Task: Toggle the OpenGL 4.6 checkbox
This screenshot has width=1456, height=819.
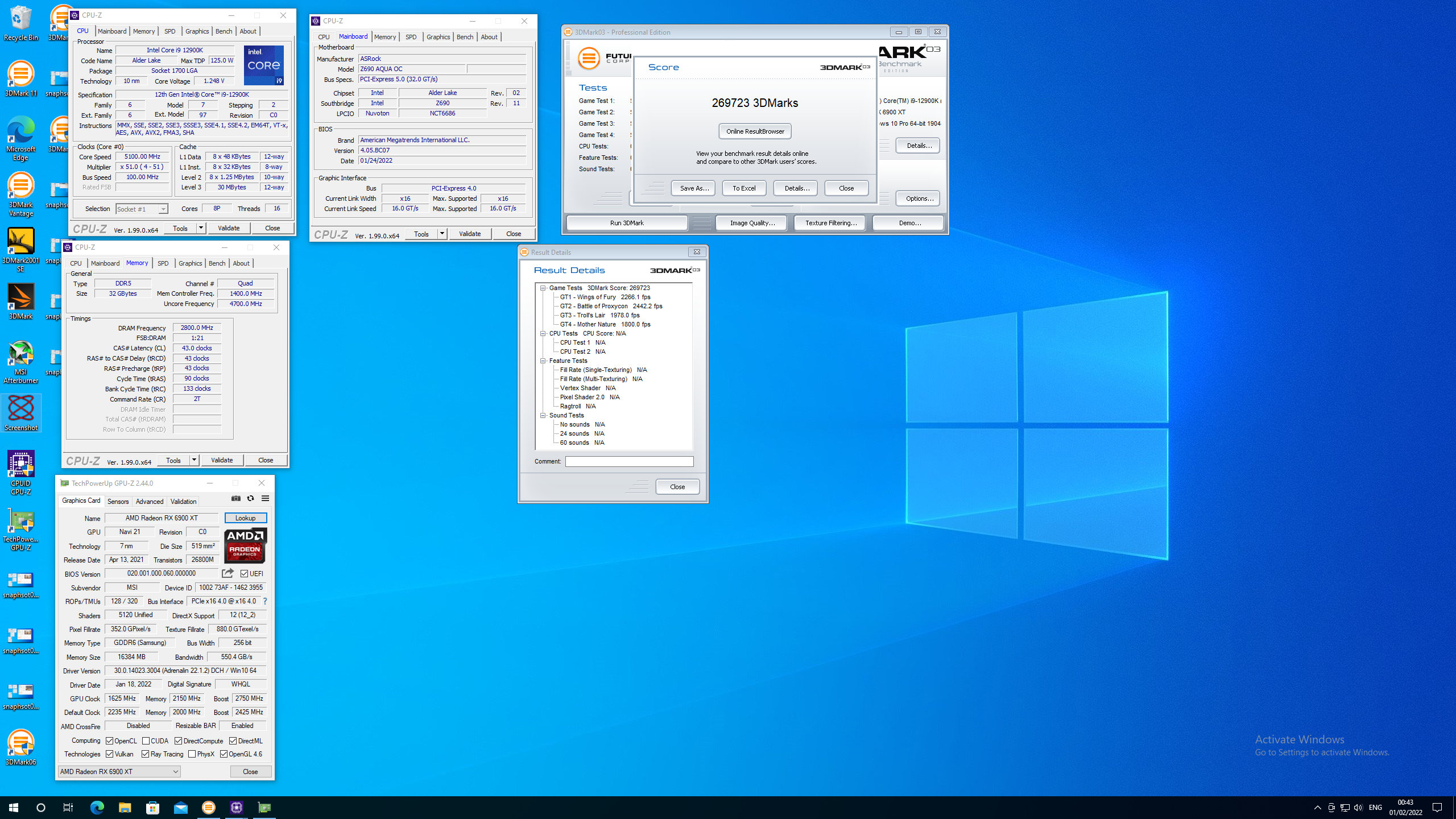Action: pos(224,754)
